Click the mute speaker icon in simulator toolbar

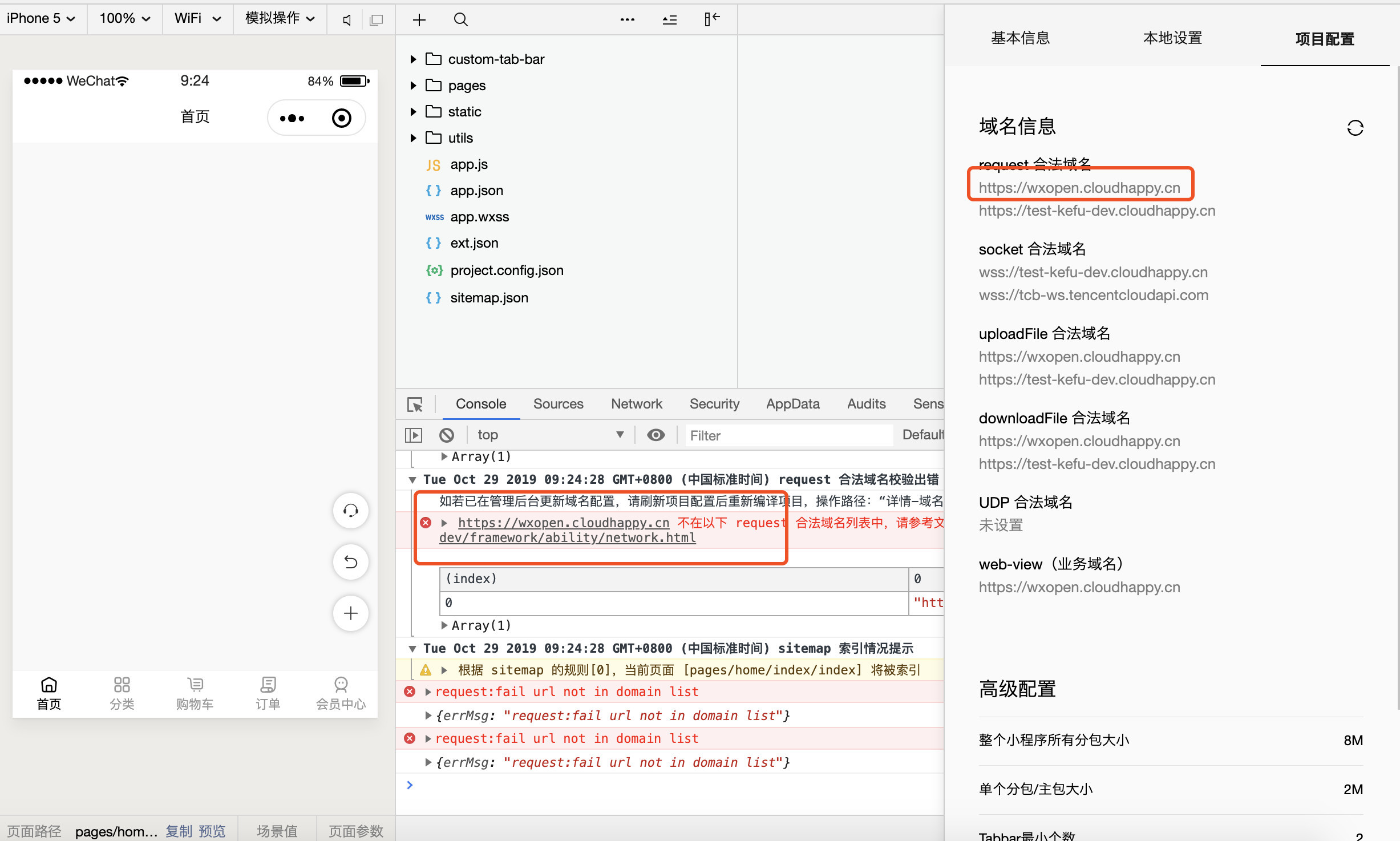[x=346, y=20]
